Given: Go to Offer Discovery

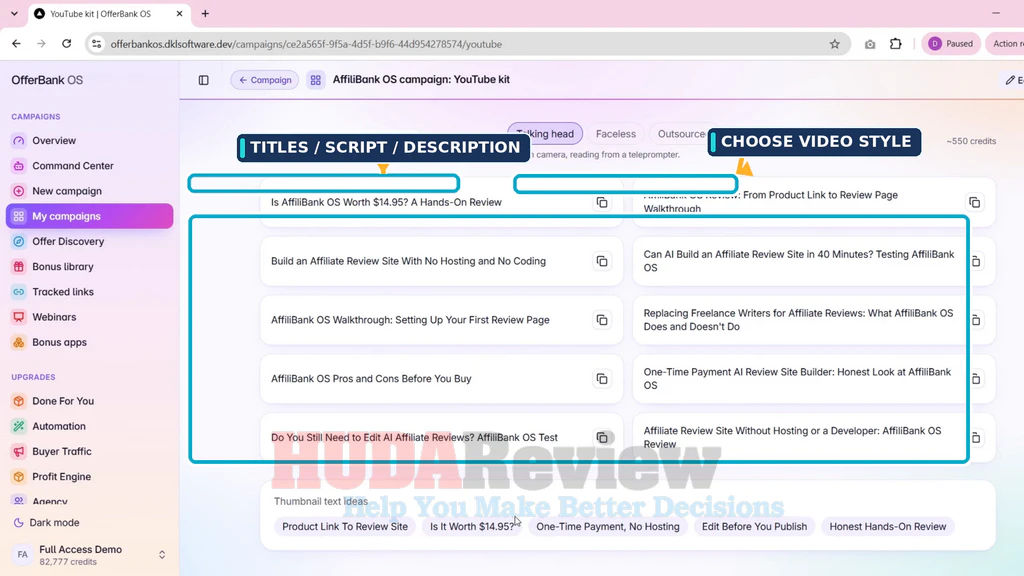Looking at the screenshot, I should (x=89, y=242).
